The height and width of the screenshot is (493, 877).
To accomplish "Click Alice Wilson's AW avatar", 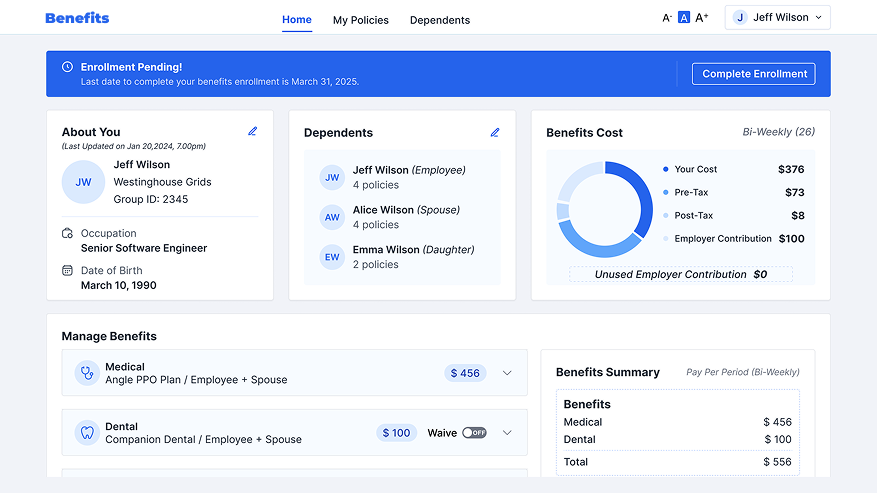I will pyautogui.click(x=332, y=217).
